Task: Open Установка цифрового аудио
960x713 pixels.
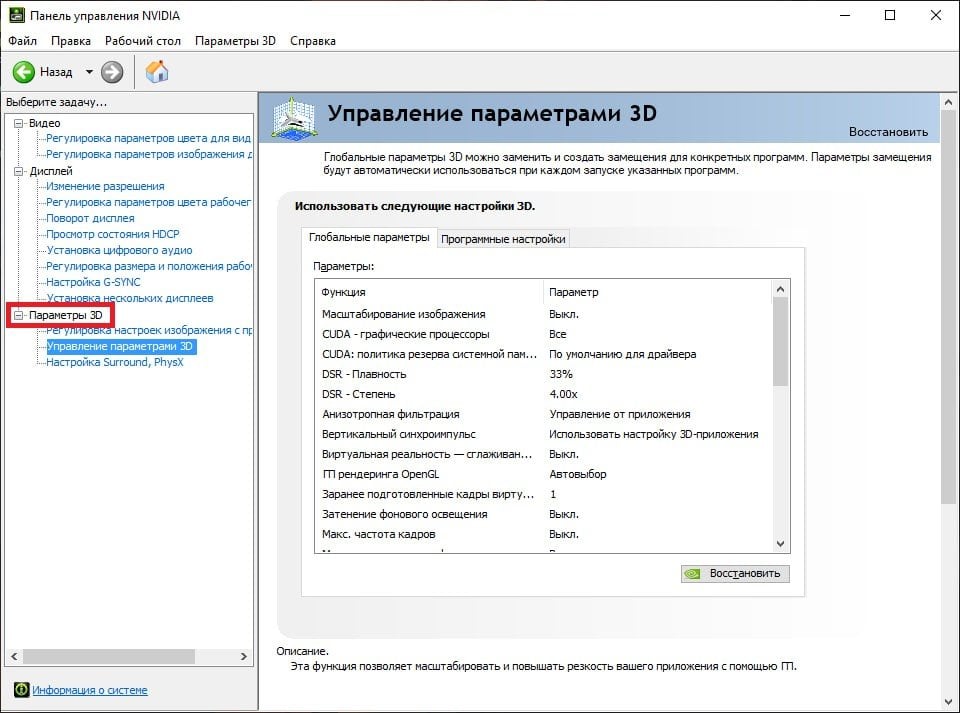Action: (x=119, y=250)
